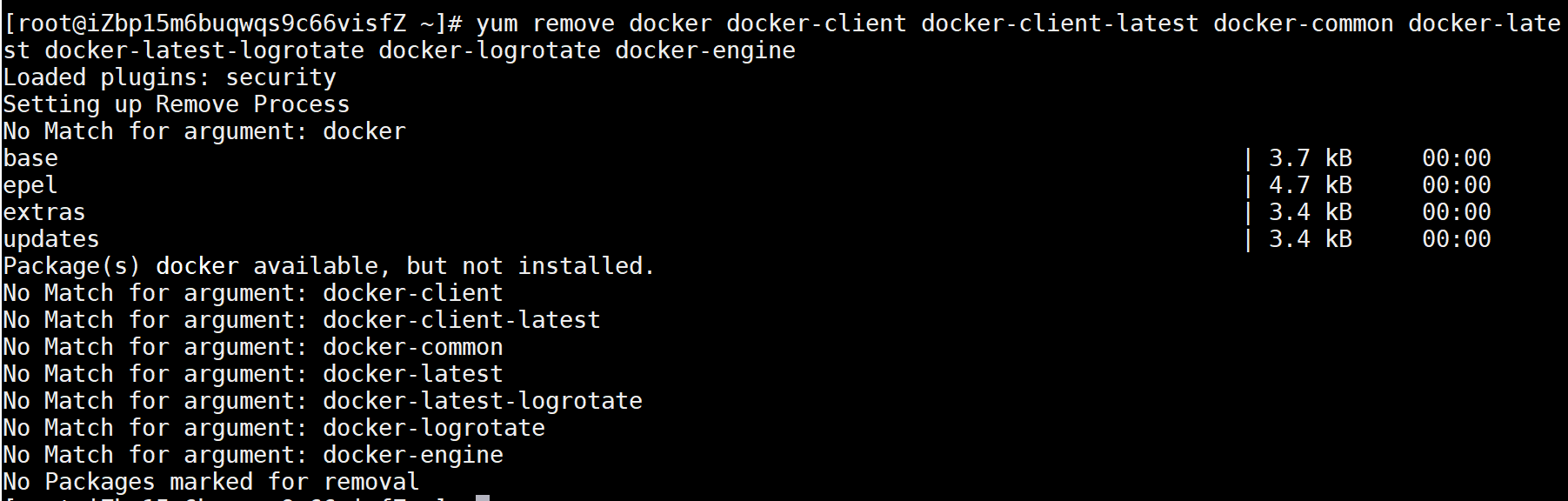The height and width of the screenshot is (501, 1568).
Task: Click the "4.7 kB" size for epel
Action: (1310, 185)
